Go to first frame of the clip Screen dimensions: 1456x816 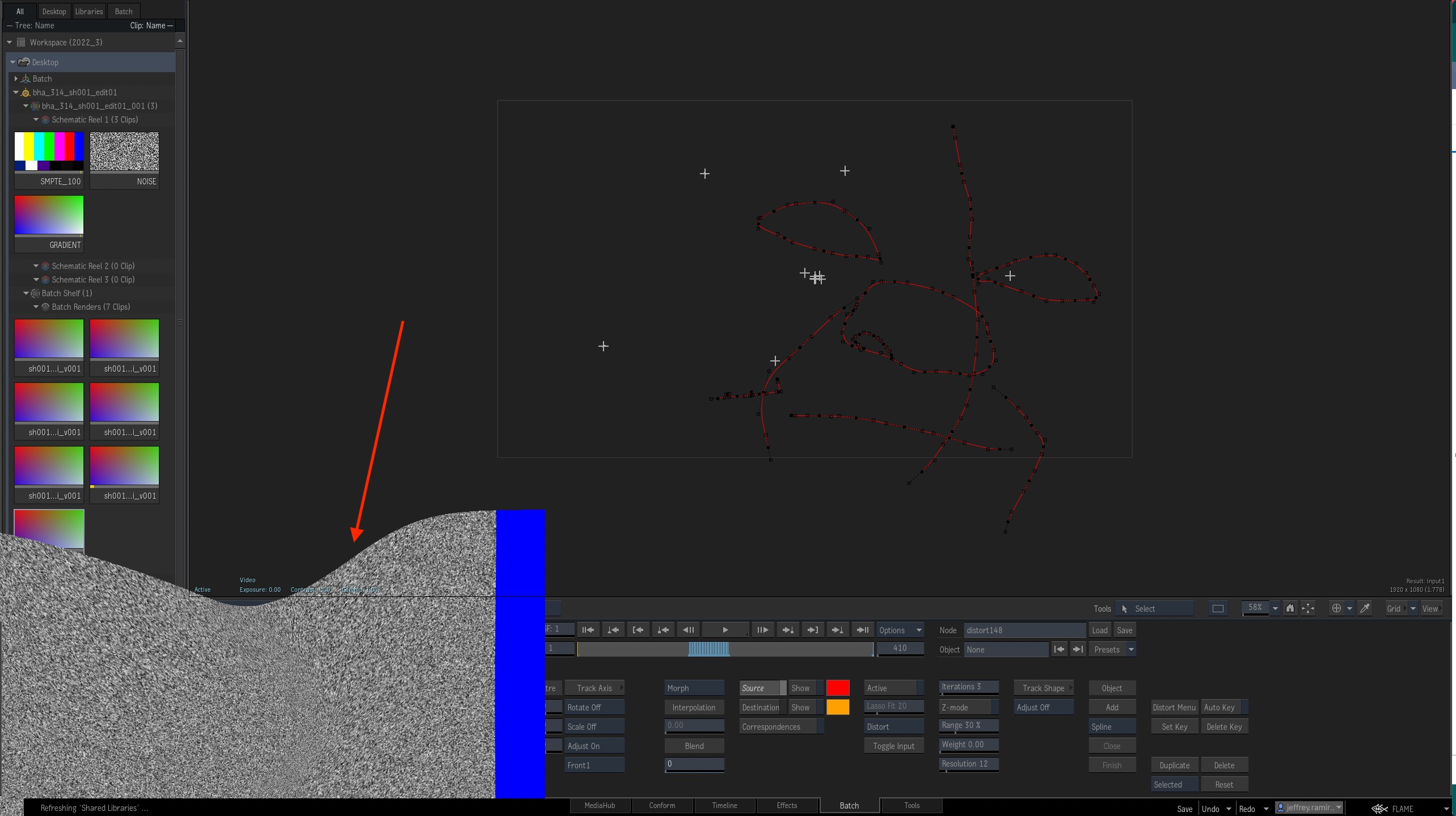pyautogui.click(x=588, y=630)
